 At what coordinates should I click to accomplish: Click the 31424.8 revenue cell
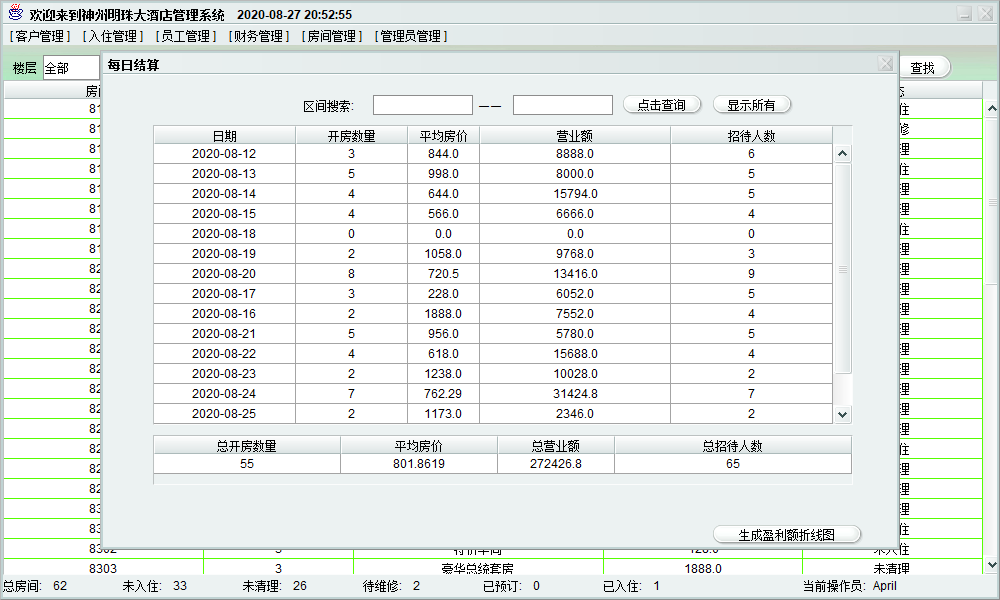[x=575, y=394]
